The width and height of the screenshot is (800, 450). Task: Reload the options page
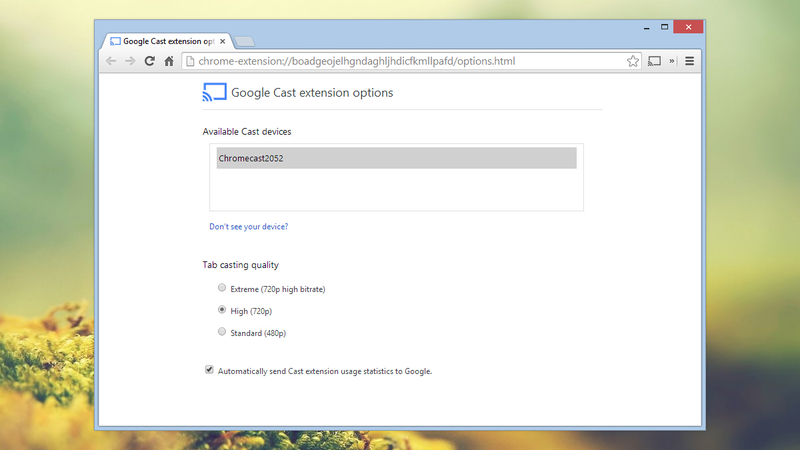149,61
